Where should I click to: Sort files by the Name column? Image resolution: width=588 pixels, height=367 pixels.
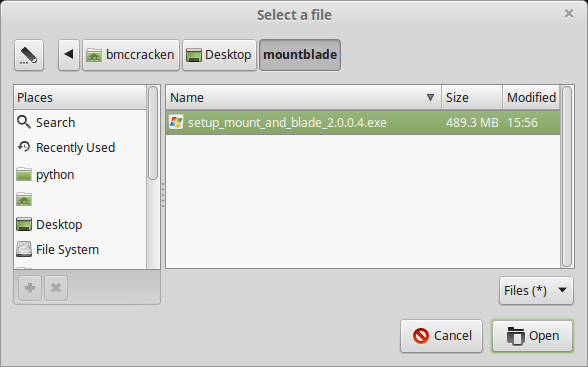pos(303,97)
